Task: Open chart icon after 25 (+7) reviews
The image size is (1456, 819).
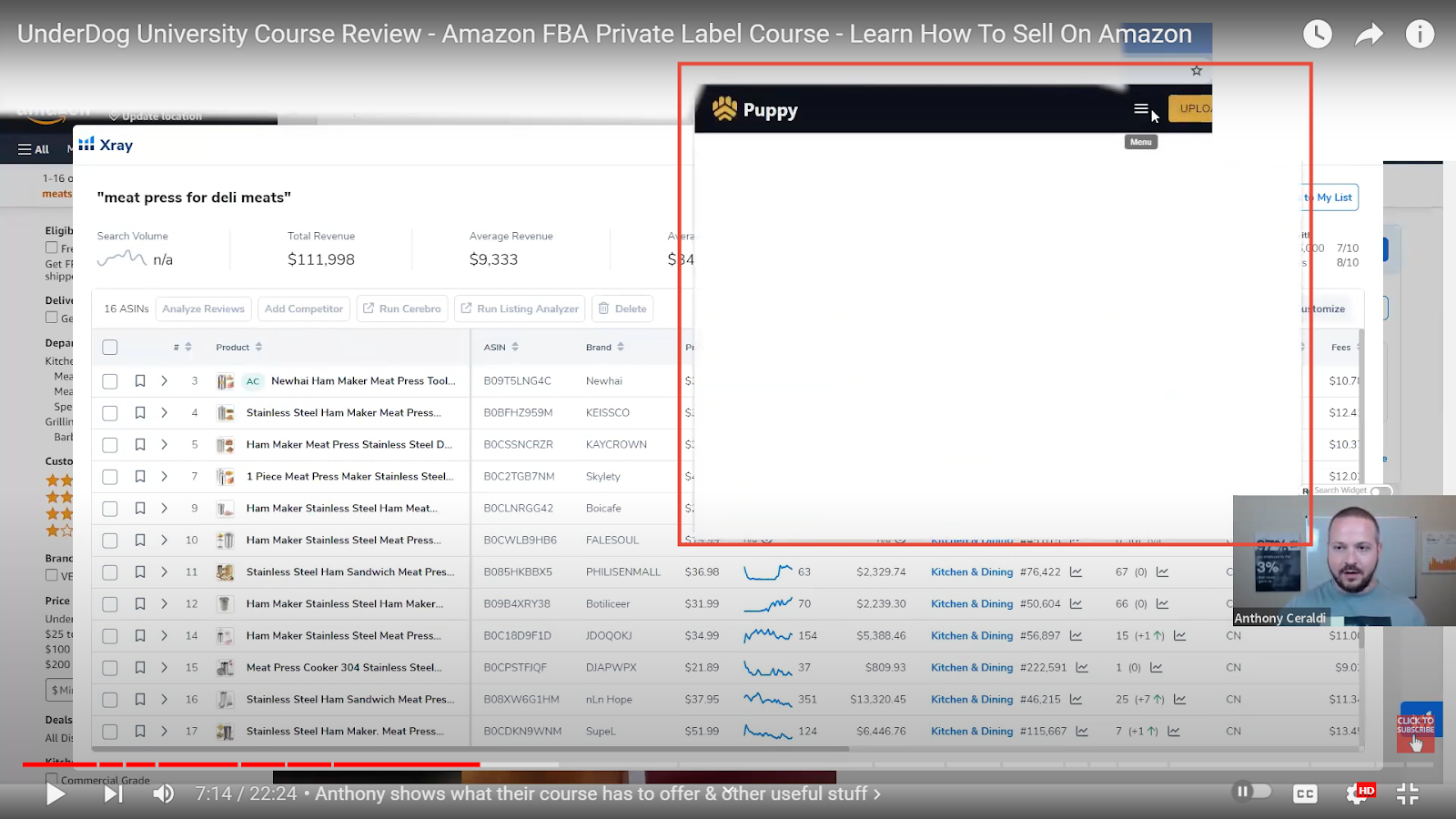Action: [1180, 700]
